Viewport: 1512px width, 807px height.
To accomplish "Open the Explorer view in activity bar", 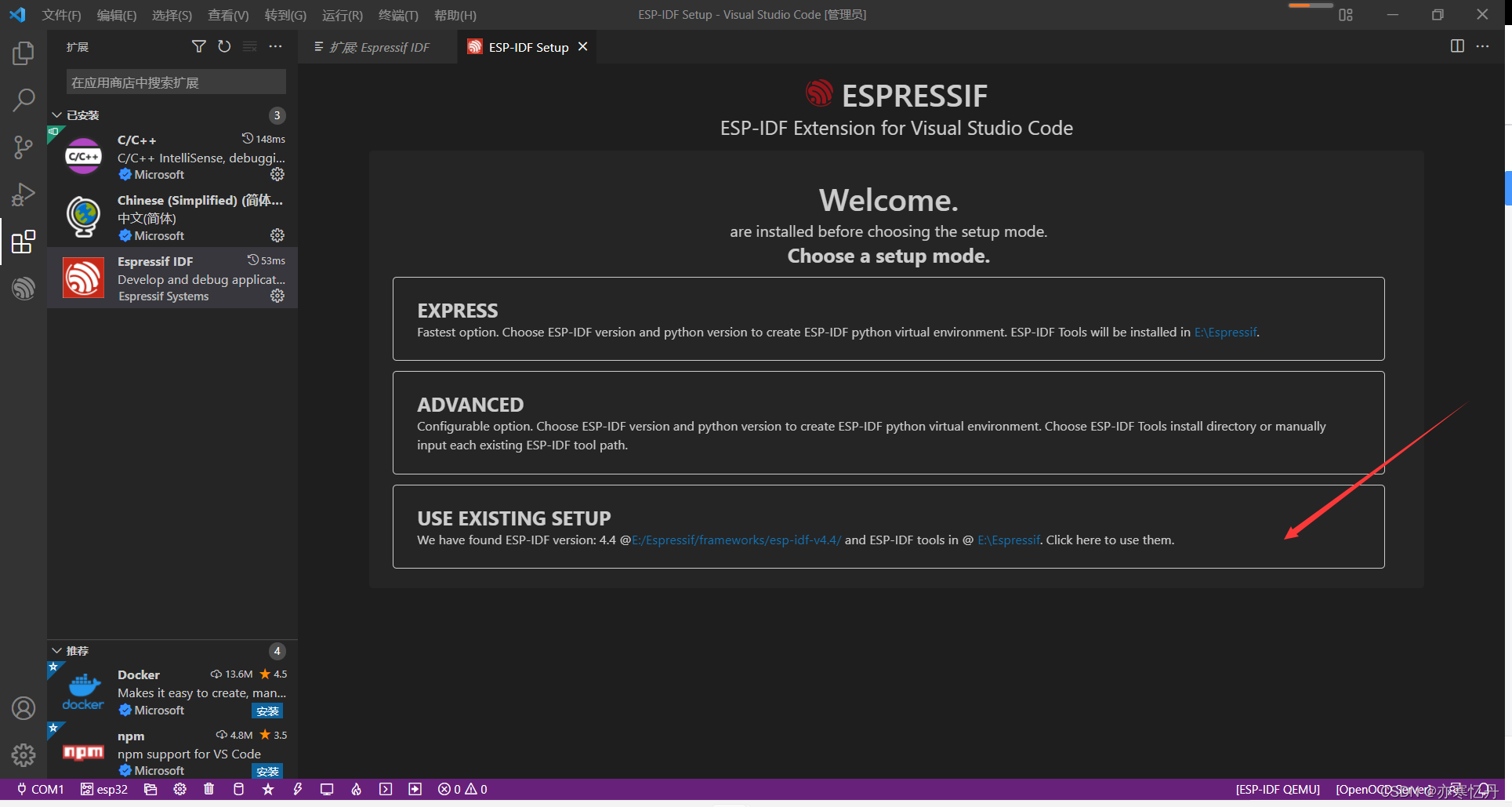I will 24,53.
